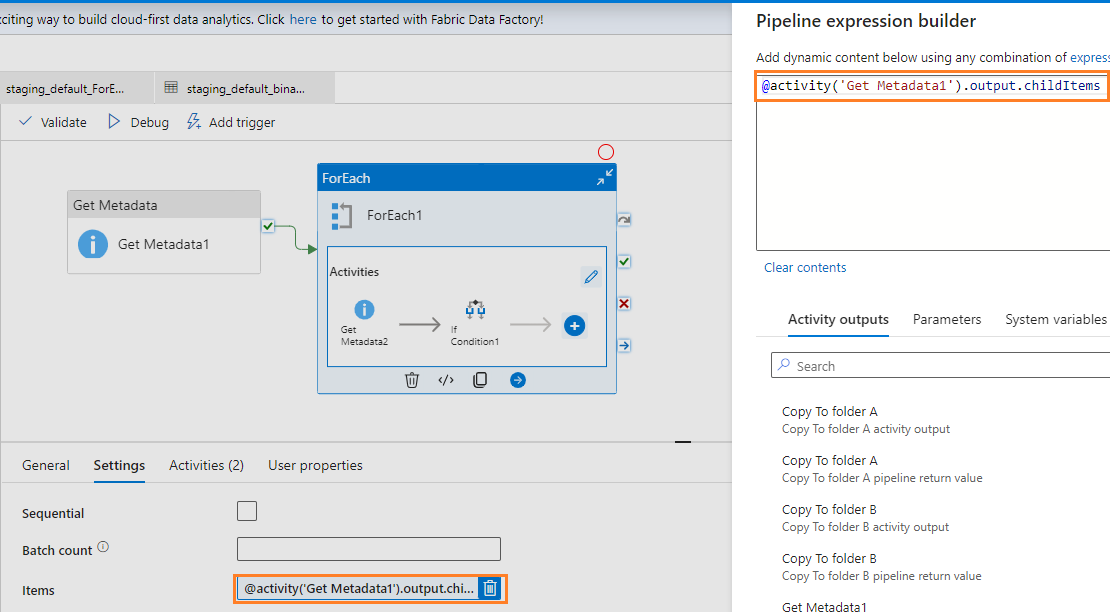The image size is (1110, 612).
Task: Click the 'here' link for Fabric Data Factory
Action: pyautogui.click(x=303, y=20)
